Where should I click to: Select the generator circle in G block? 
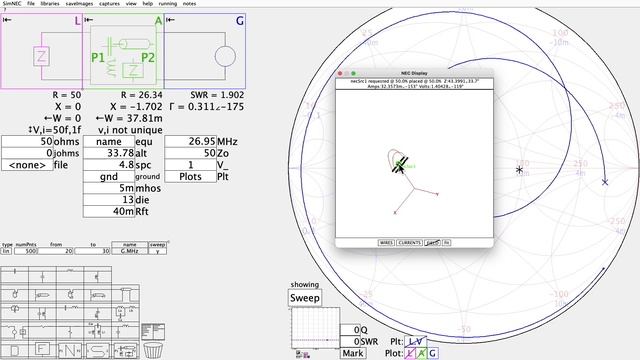225,56
